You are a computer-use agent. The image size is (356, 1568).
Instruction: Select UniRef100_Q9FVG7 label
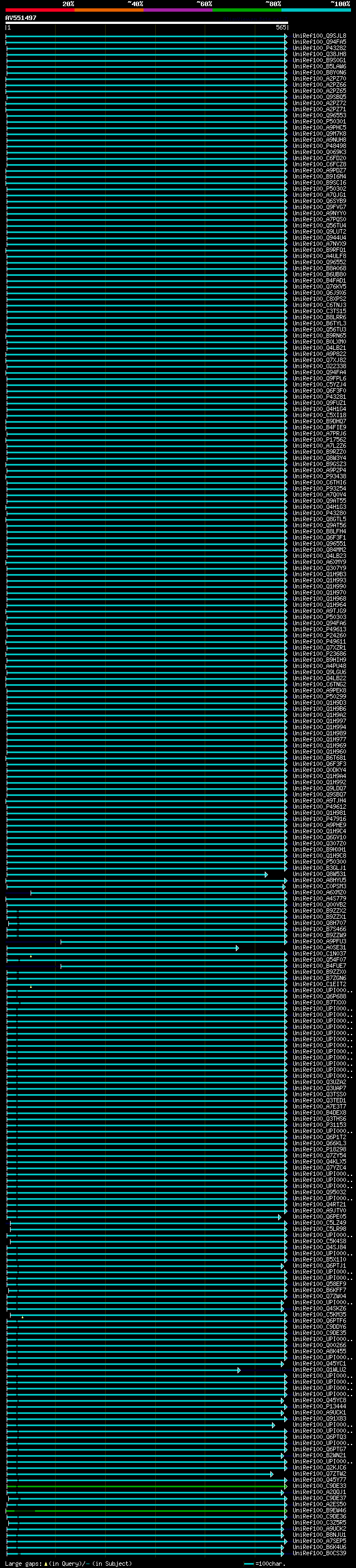point(319,207)
